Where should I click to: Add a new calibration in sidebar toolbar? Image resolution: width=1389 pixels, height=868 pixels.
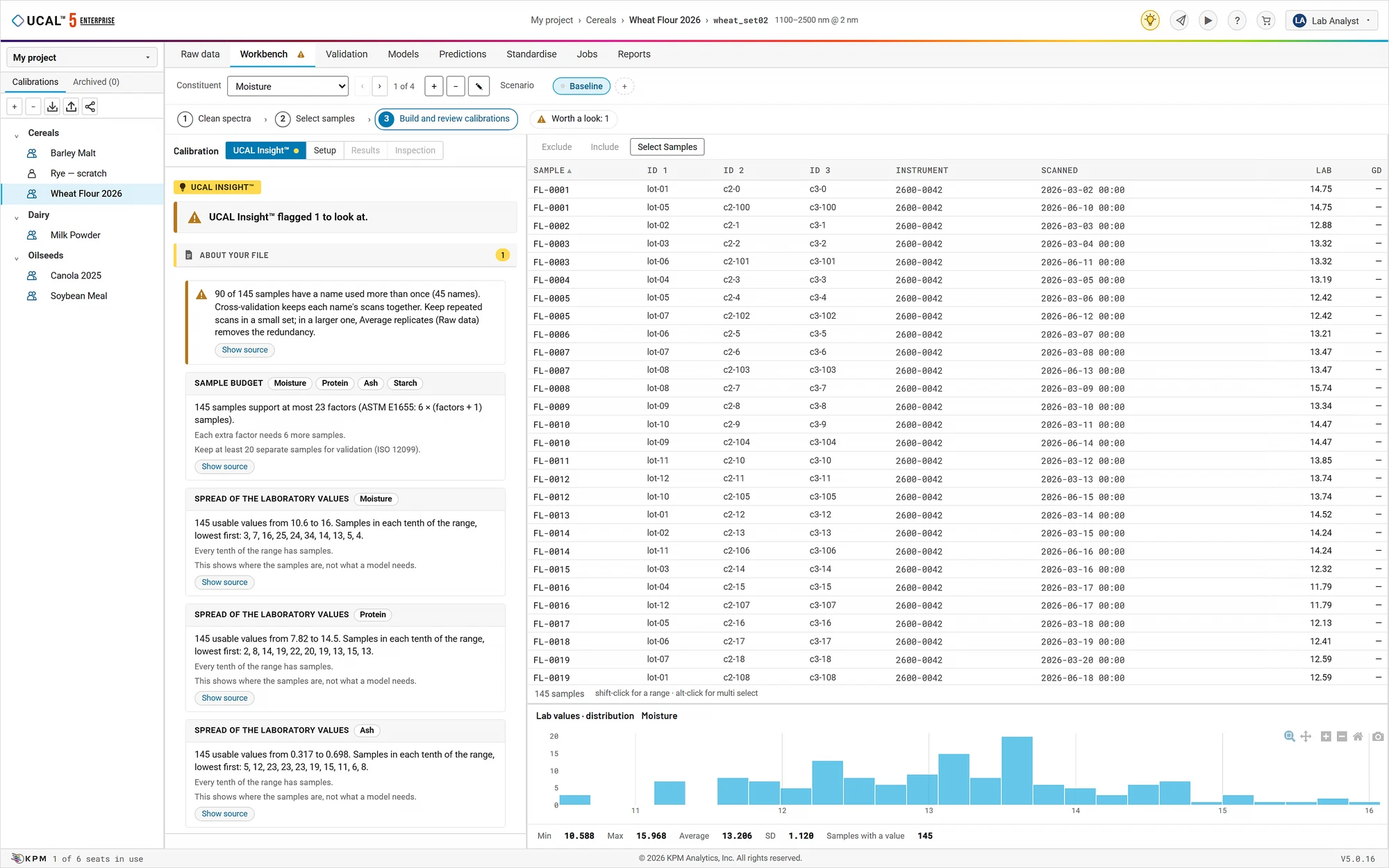[15, 106]
